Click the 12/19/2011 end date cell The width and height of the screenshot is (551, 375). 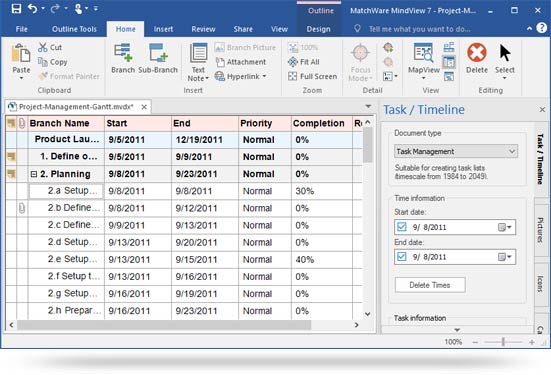tap(205, 140)
